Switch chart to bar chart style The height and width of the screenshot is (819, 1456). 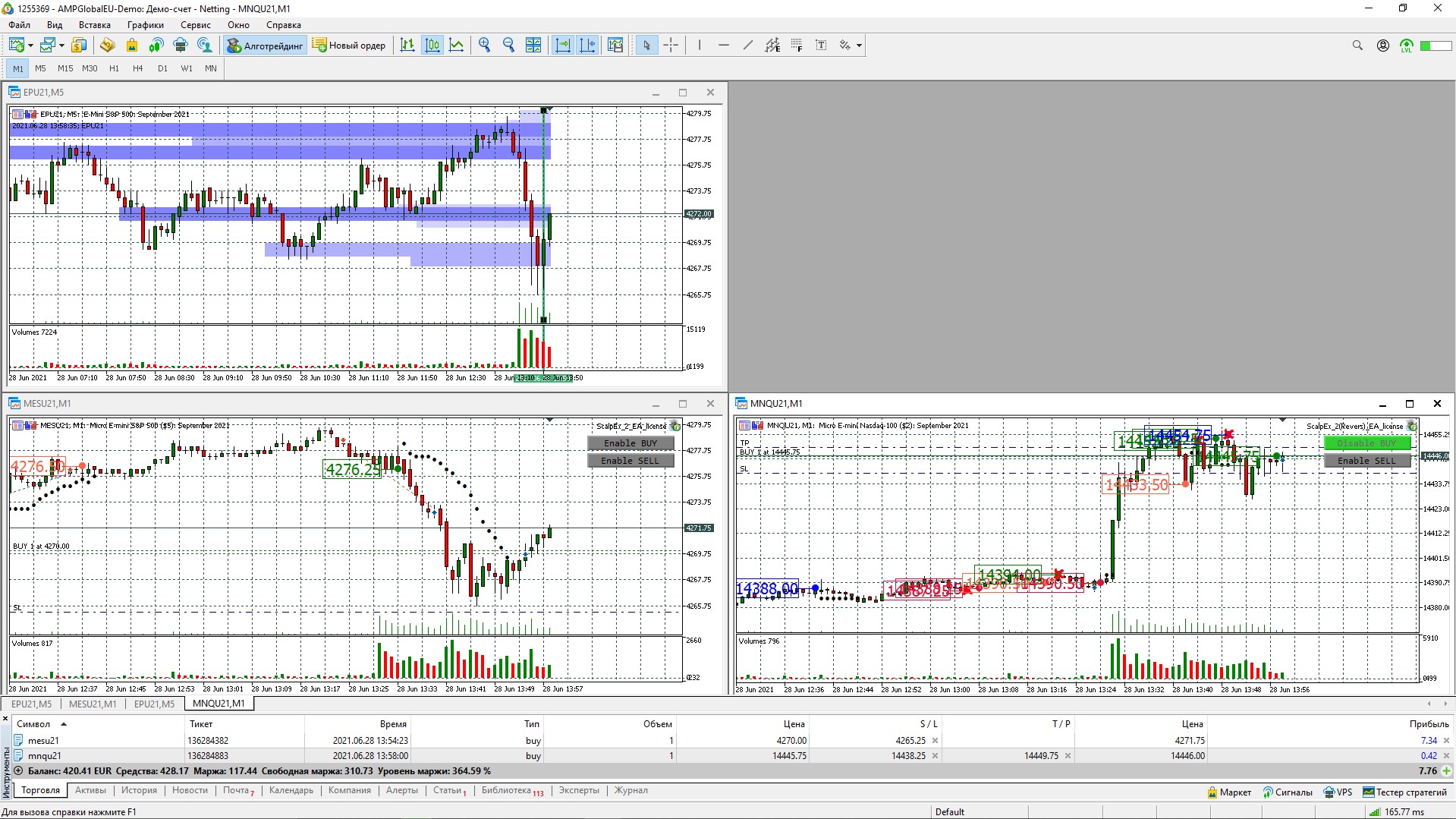click(x=407, y=46)
